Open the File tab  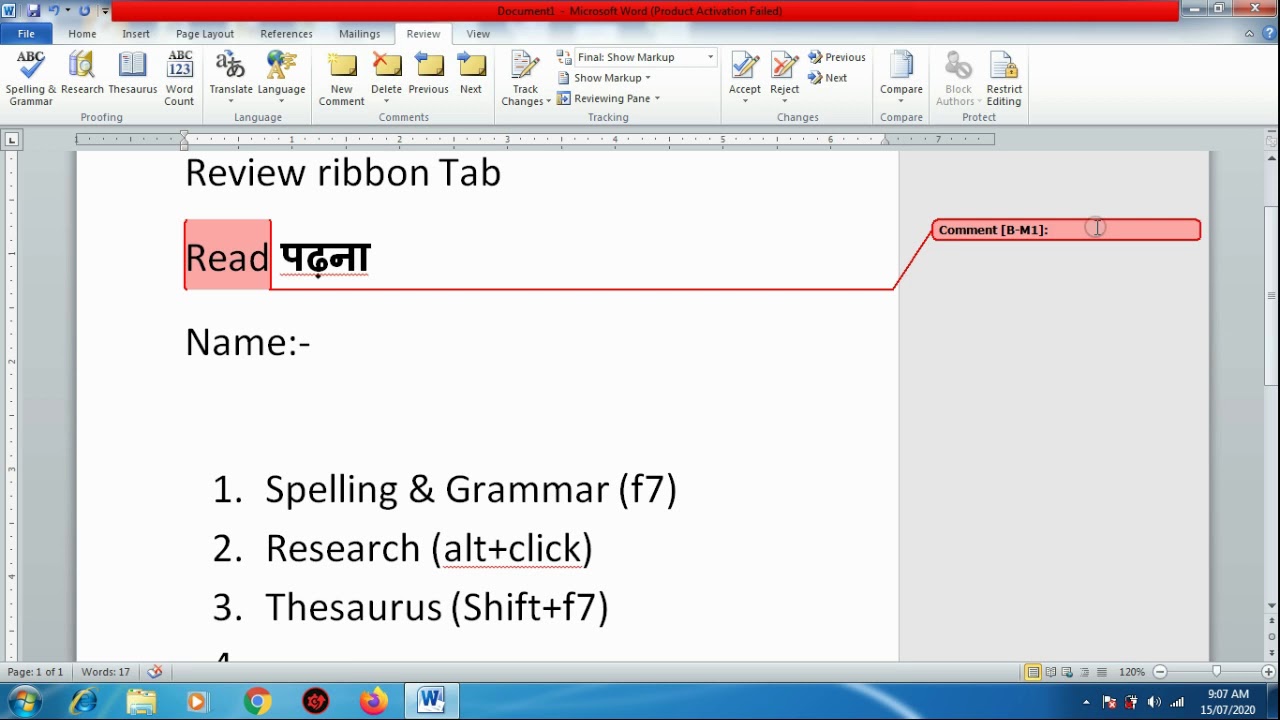pos(26,34)
